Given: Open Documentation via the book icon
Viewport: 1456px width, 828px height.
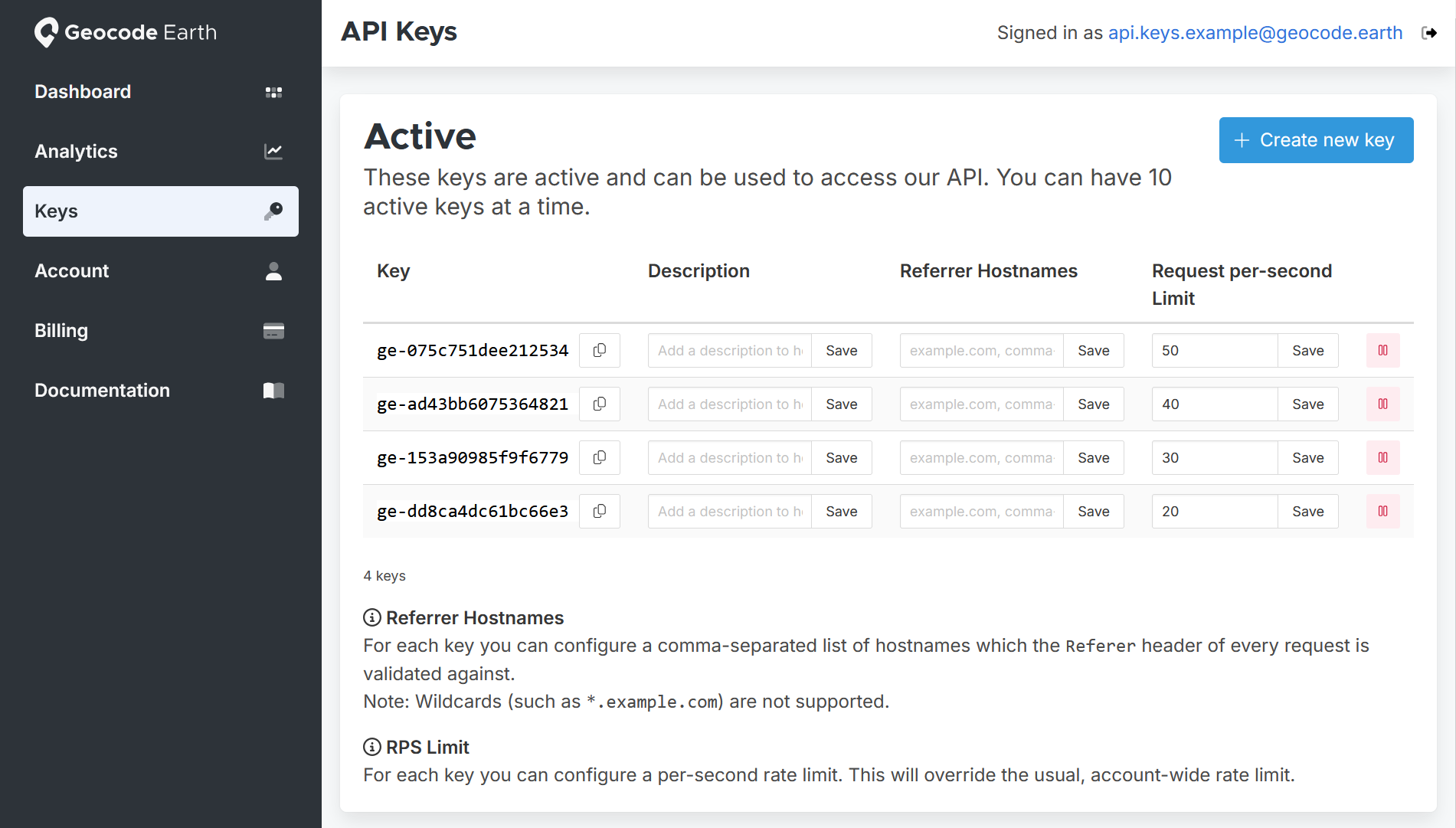Looking at the screenshot, I should 273,391.
